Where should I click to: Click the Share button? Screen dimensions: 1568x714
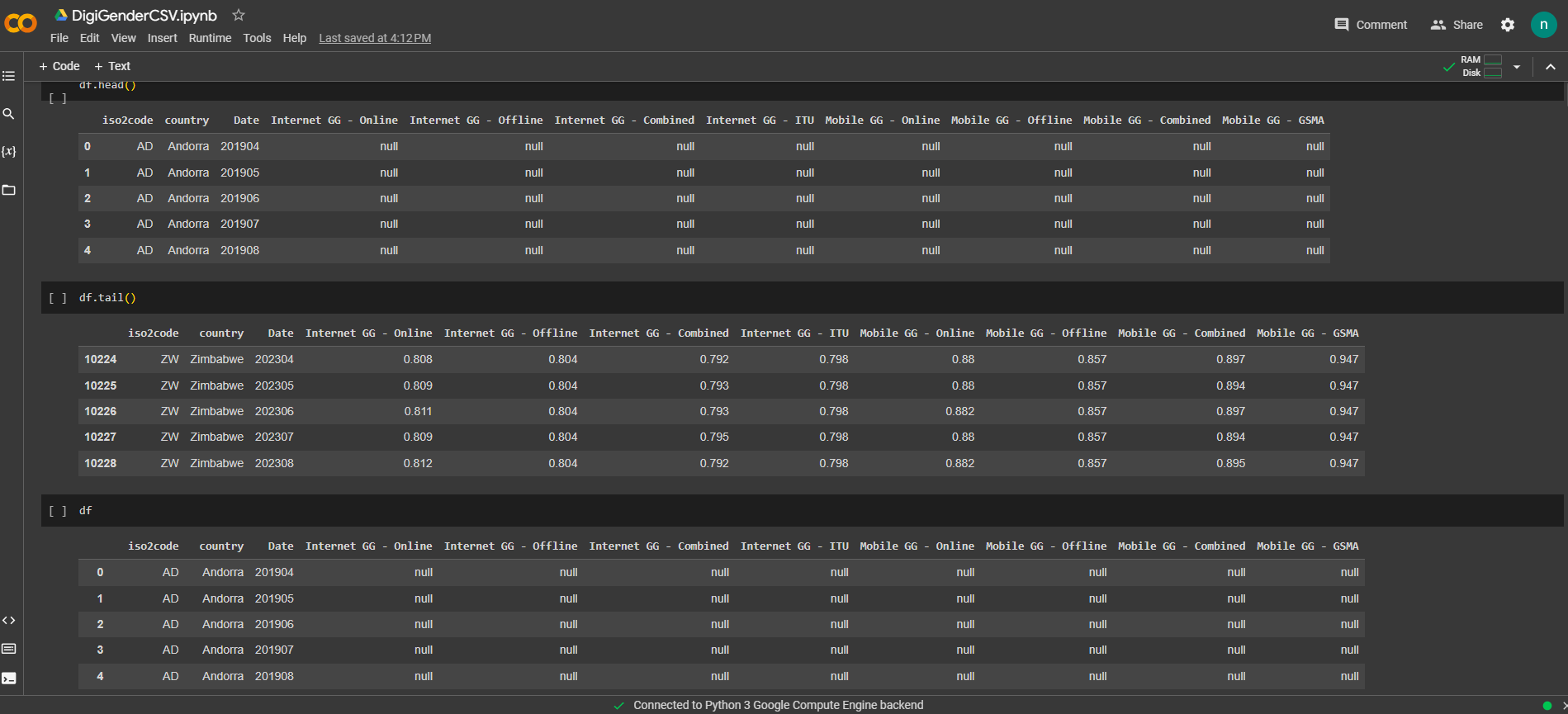pos(1457,25)
